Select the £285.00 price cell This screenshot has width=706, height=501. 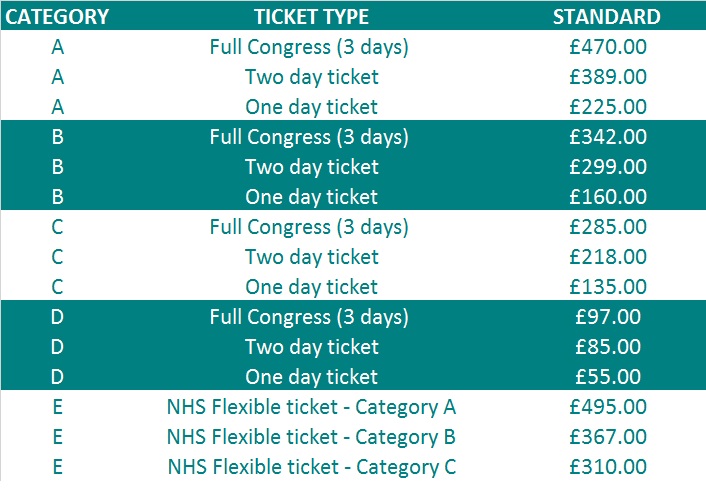point(608,227)
